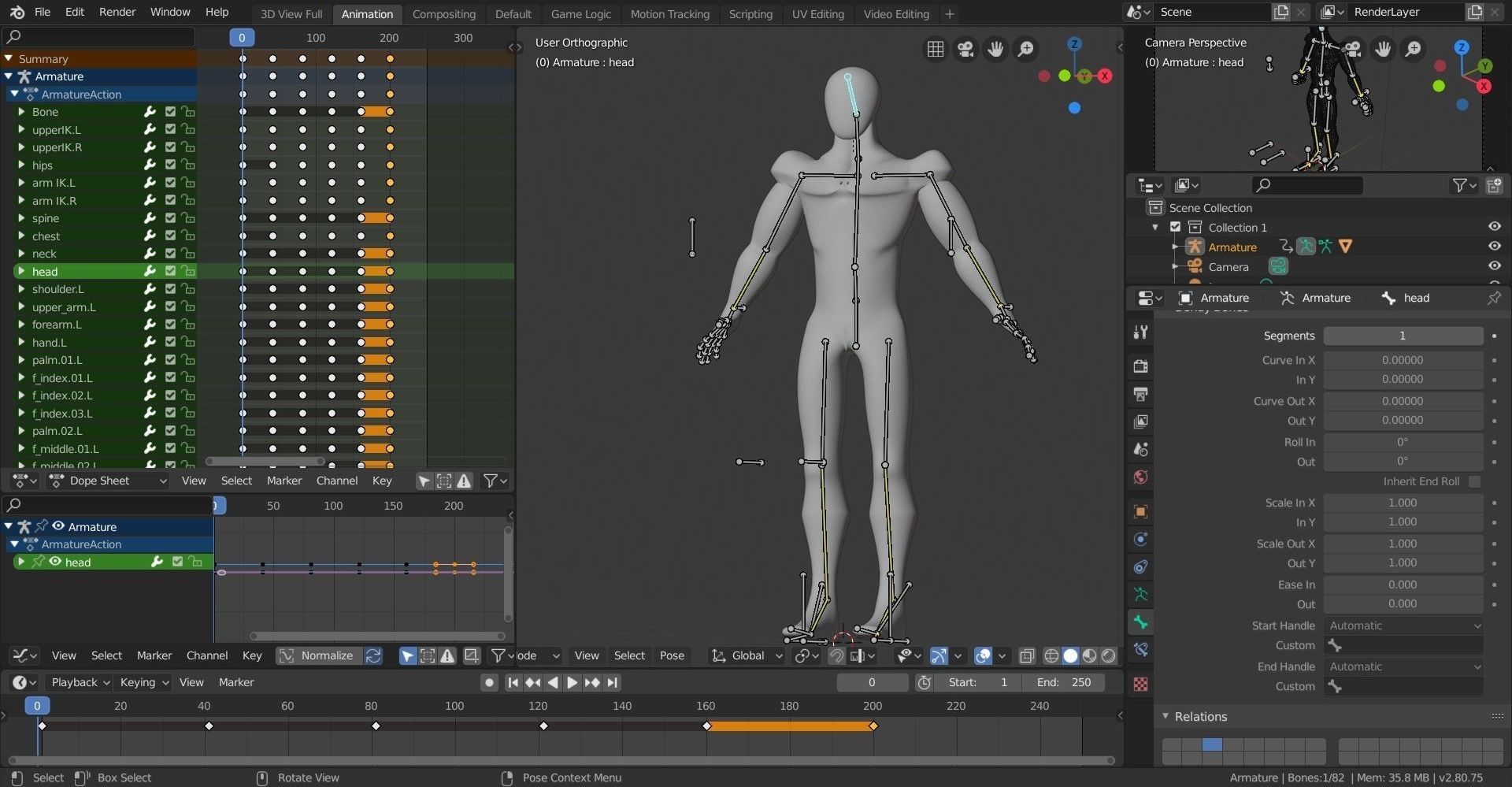Toggle camera view icon in main viewport
The width and height of the screenshot is (1512, 787).
(x=965, y=49)
